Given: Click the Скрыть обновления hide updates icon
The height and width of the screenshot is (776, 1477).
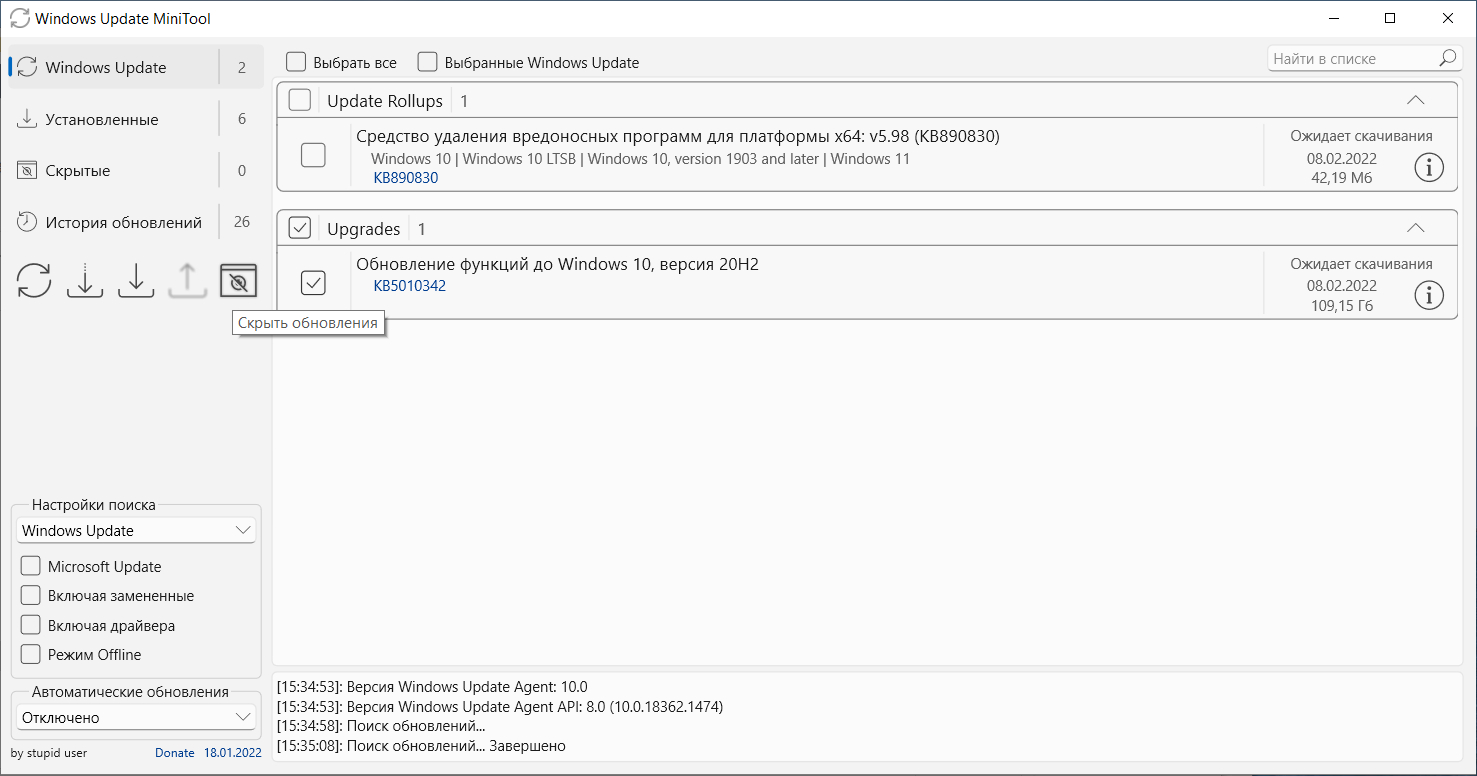Looking at the screenshot, I should pyautogui.click(x=238, y=281).
